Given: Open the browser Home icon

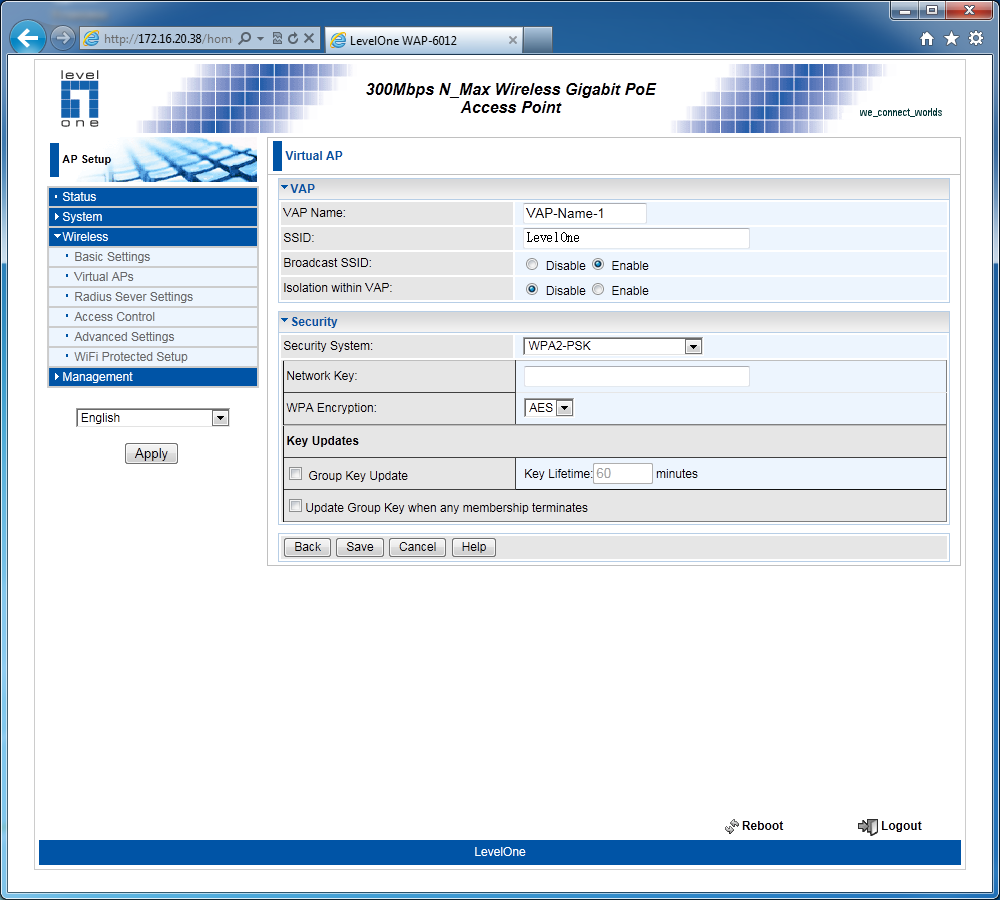Looking at the screenshot, I should pos(927,39).
